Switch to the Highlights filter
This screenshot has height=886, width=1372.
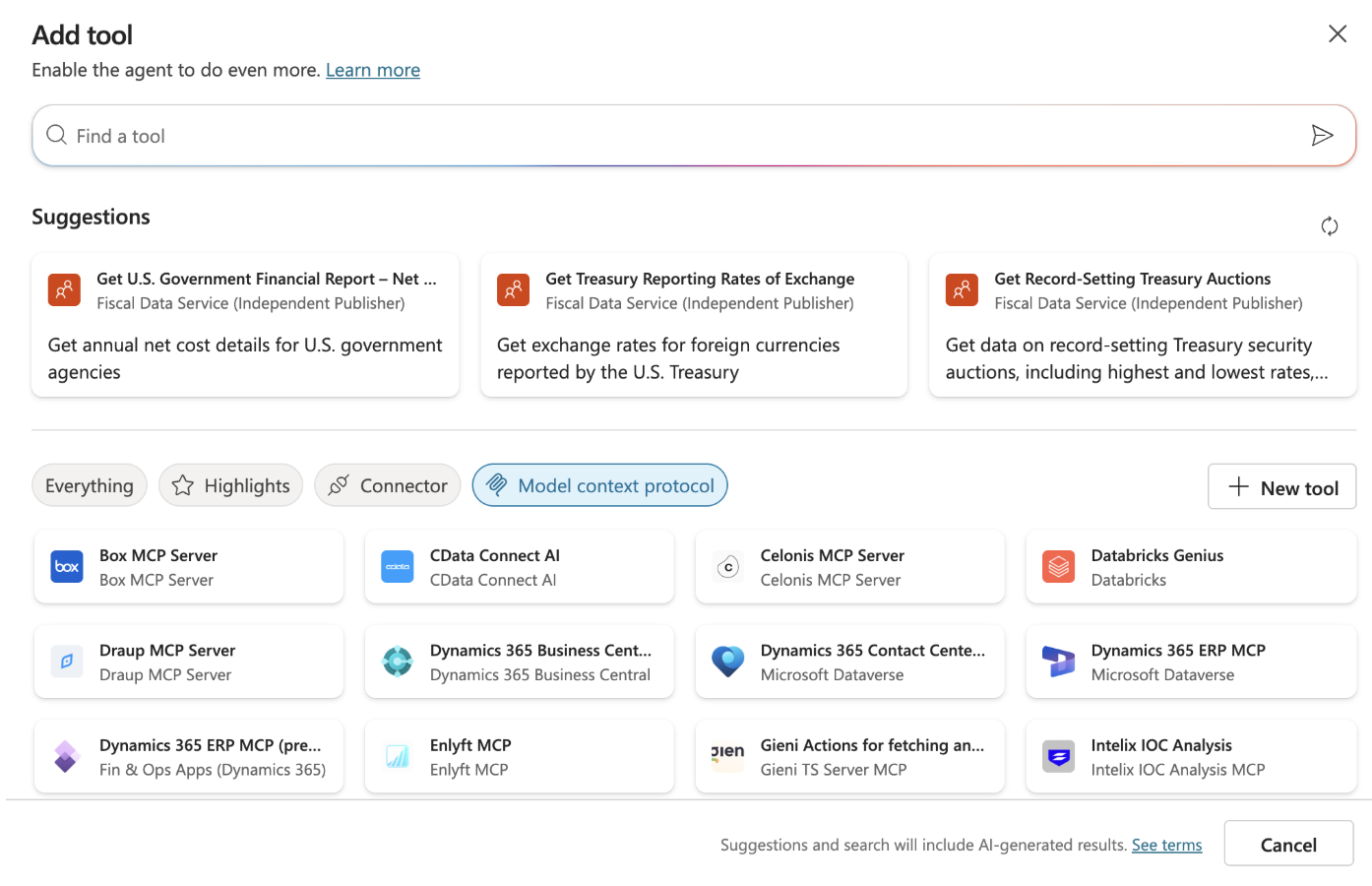[231, 485]
